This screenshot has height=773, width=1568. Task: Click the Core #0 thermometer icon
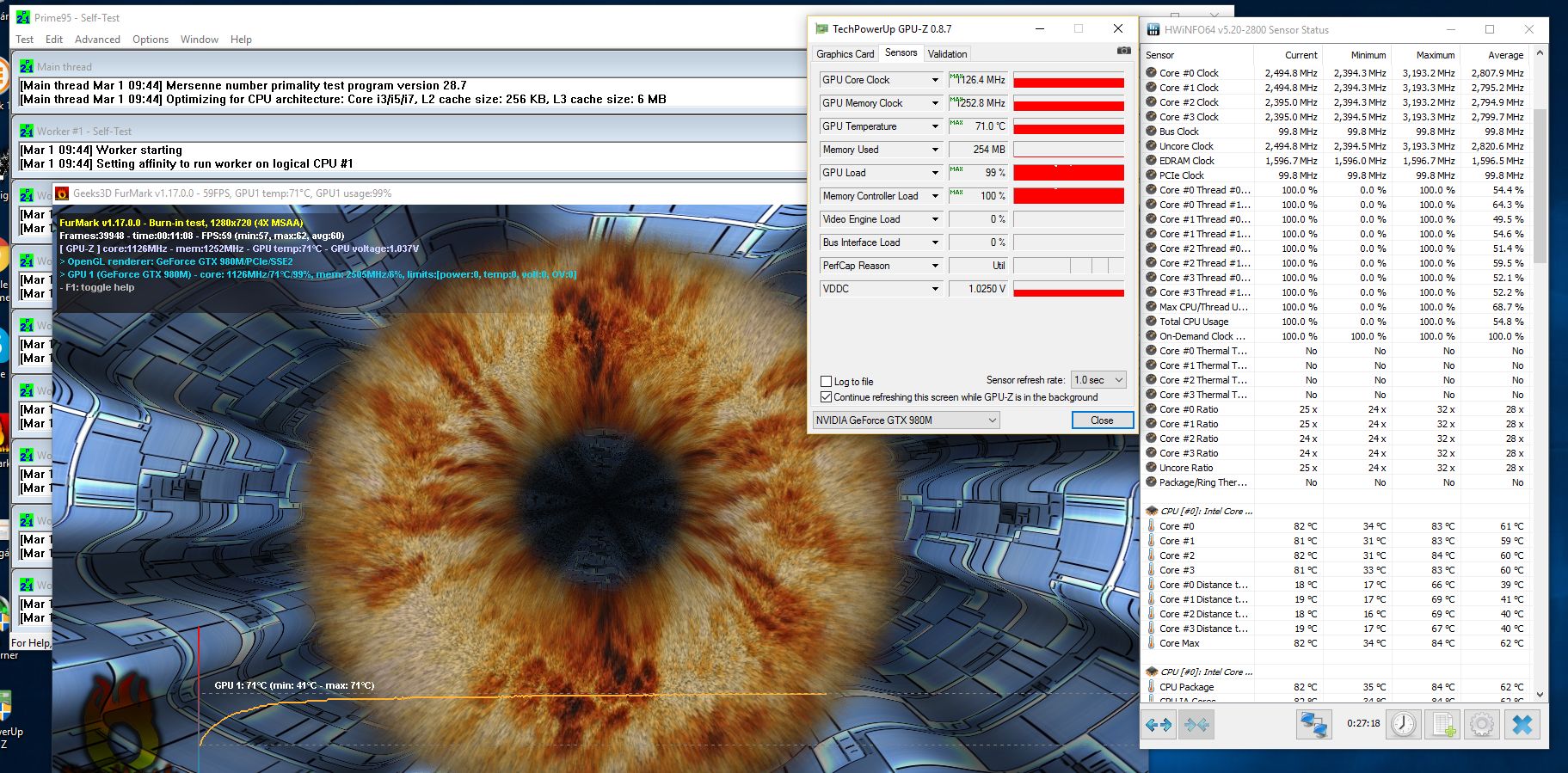pyautogui.click(x=1151, y=526)
